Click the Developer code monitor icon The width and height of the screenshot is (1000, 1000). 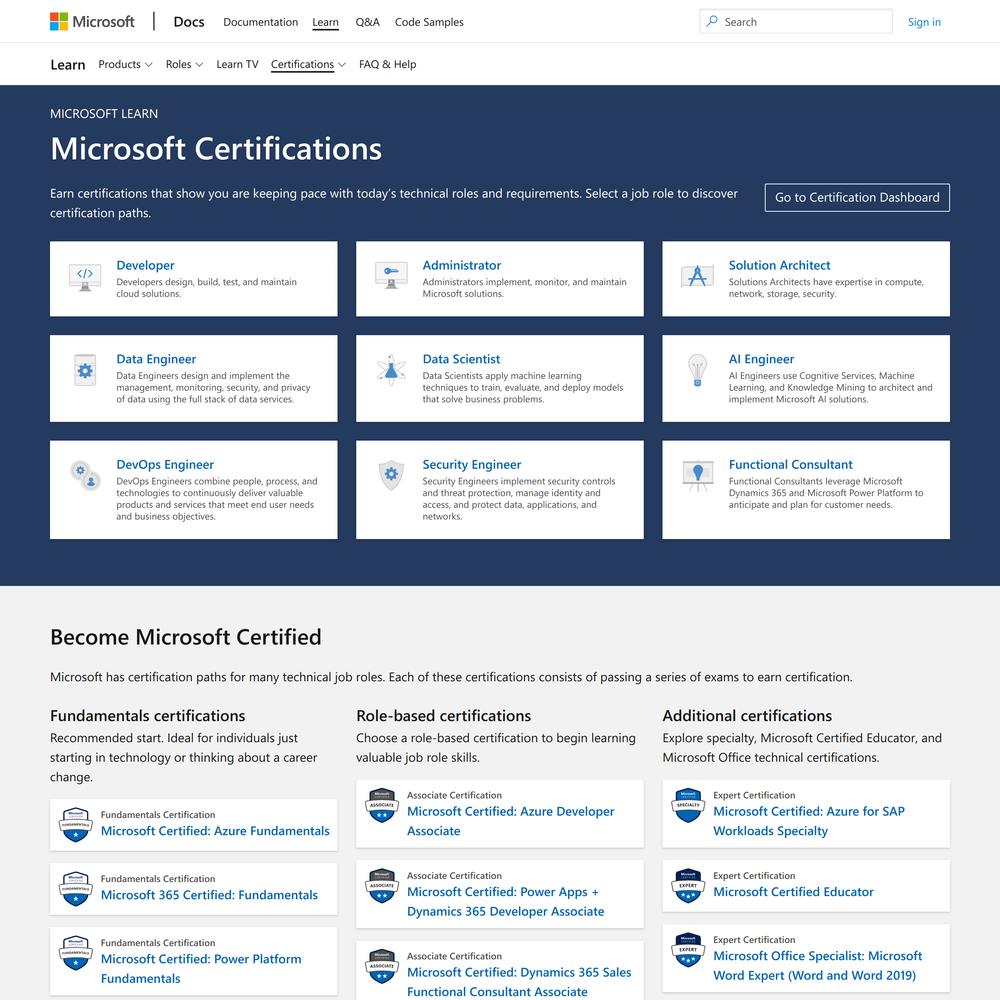tap(85, 277)
